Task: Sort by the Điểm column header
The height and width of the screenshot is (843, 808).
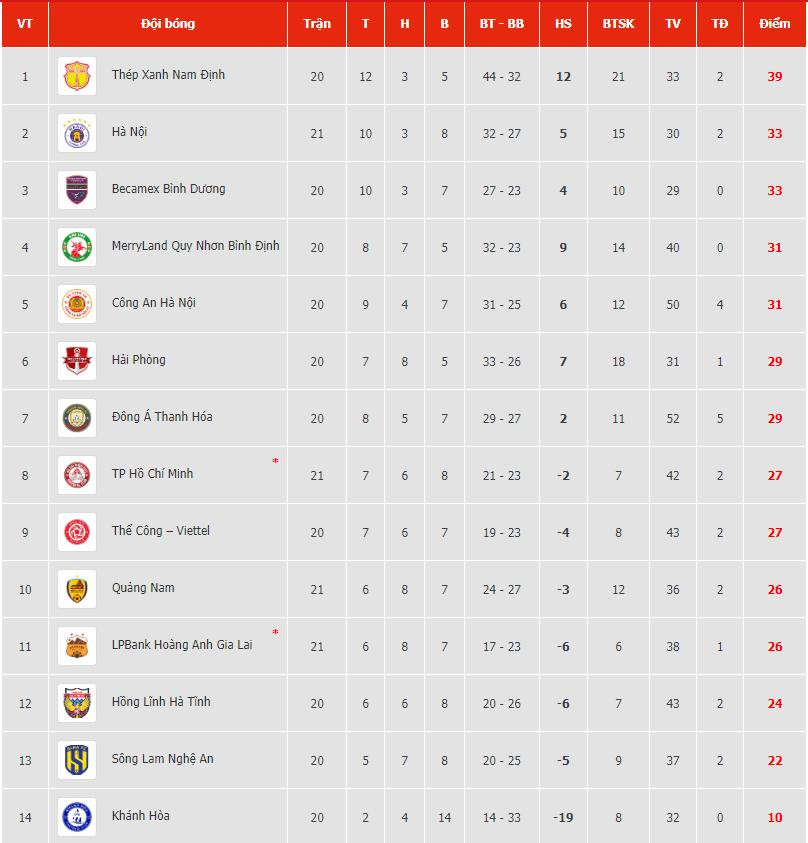Action: tap(774, 24)
